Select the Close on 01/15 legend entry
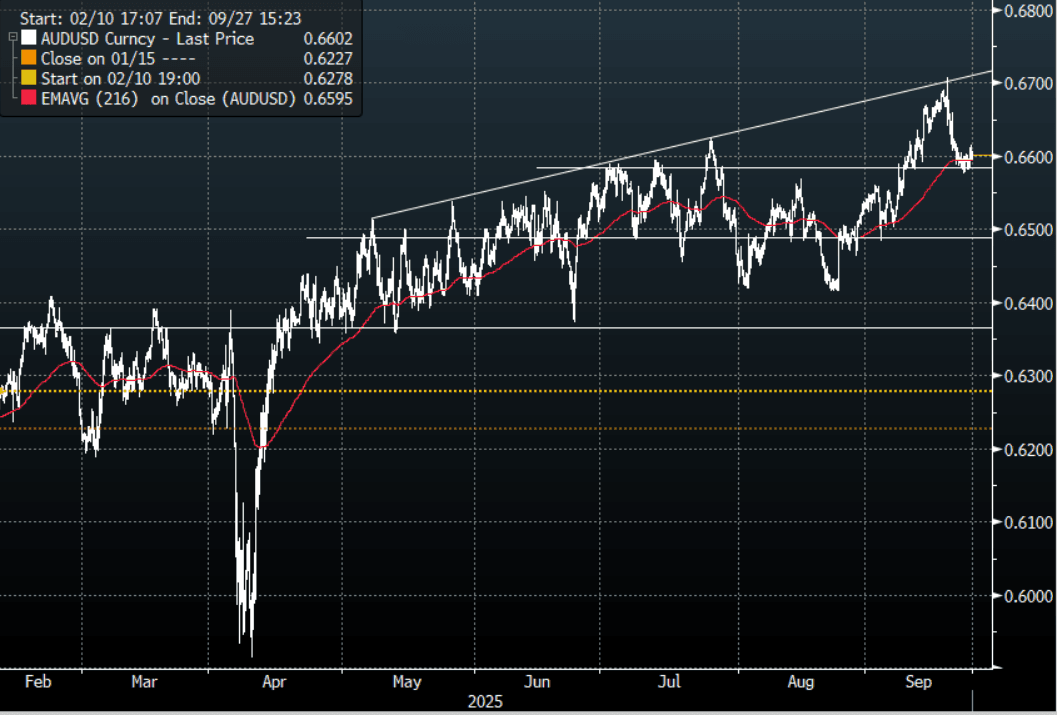The width and height of the screenshot is (1057, 715). [110, 59]
